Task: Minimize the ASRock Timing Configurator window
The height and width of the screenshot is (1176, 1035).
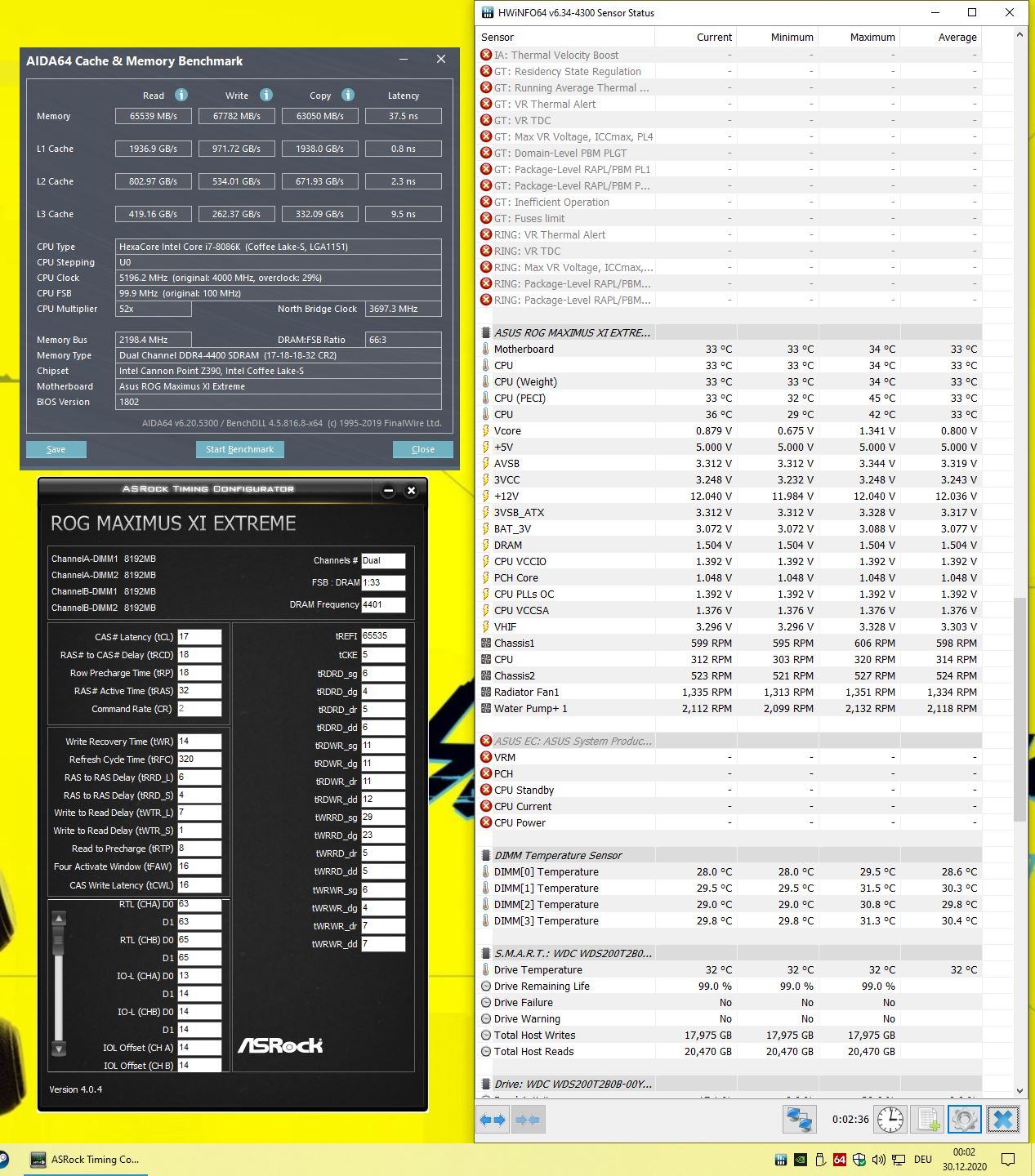Action: click(x=388, y=490)
